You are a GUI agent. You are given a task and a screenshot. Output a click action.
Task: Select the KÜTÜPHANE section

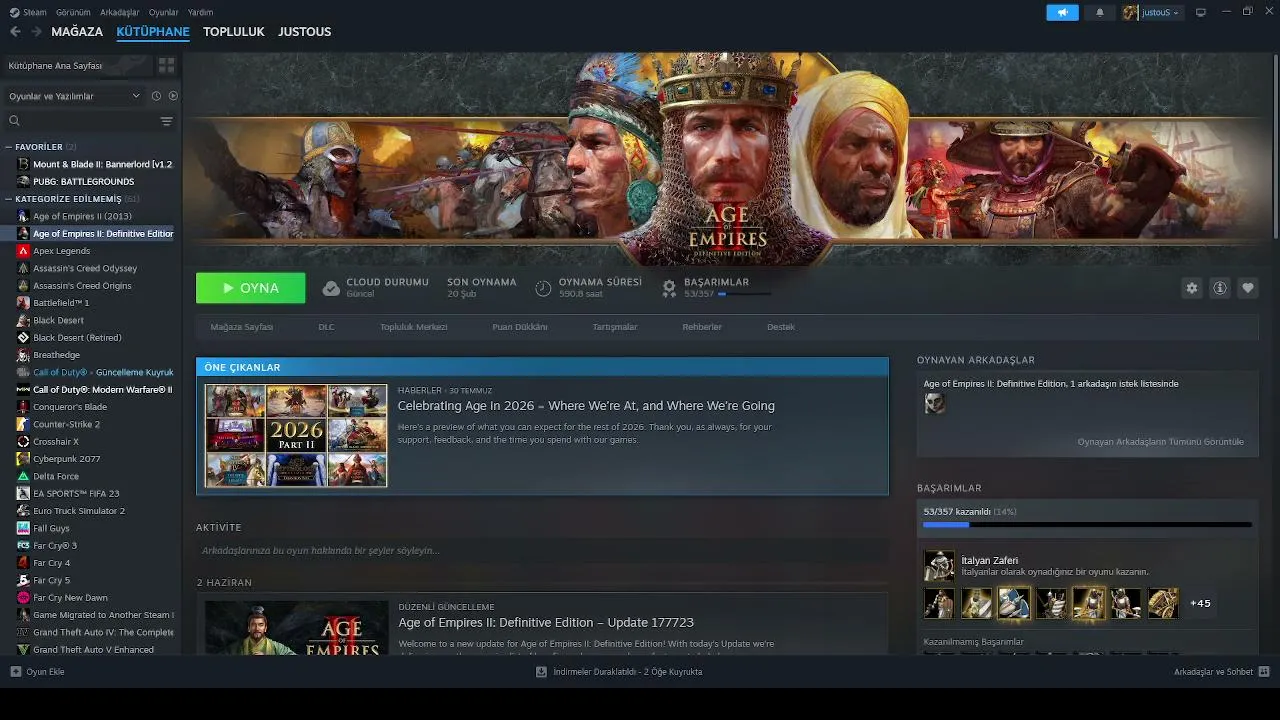[153, 32]
